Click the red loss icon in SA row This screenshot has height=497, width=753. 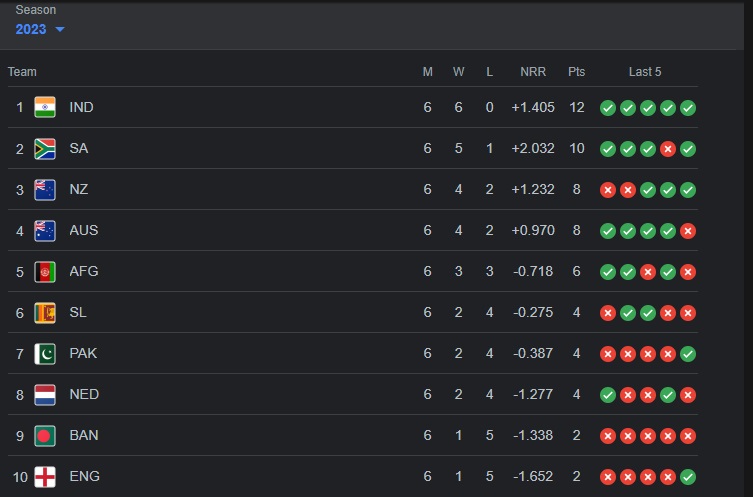(x=668, y=149)
